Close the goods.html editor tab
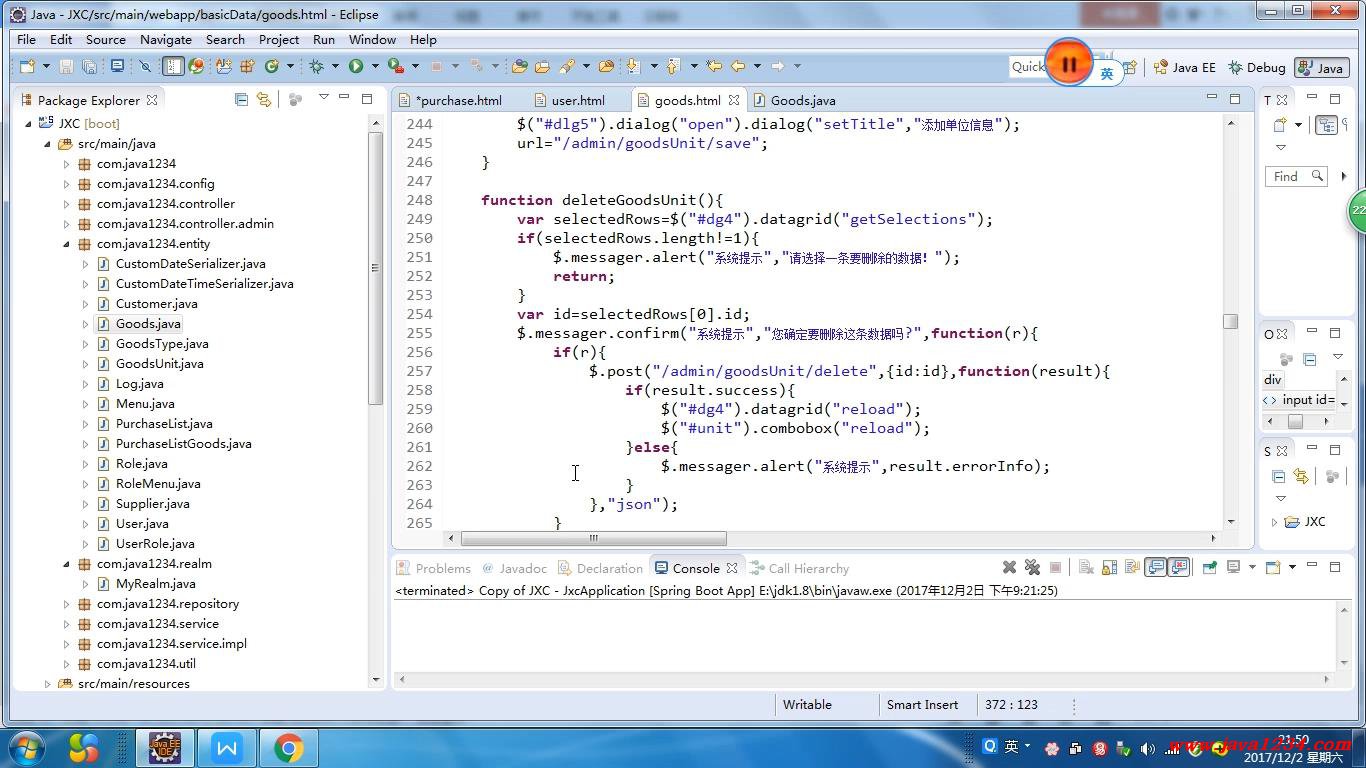 tap(734, 100)
